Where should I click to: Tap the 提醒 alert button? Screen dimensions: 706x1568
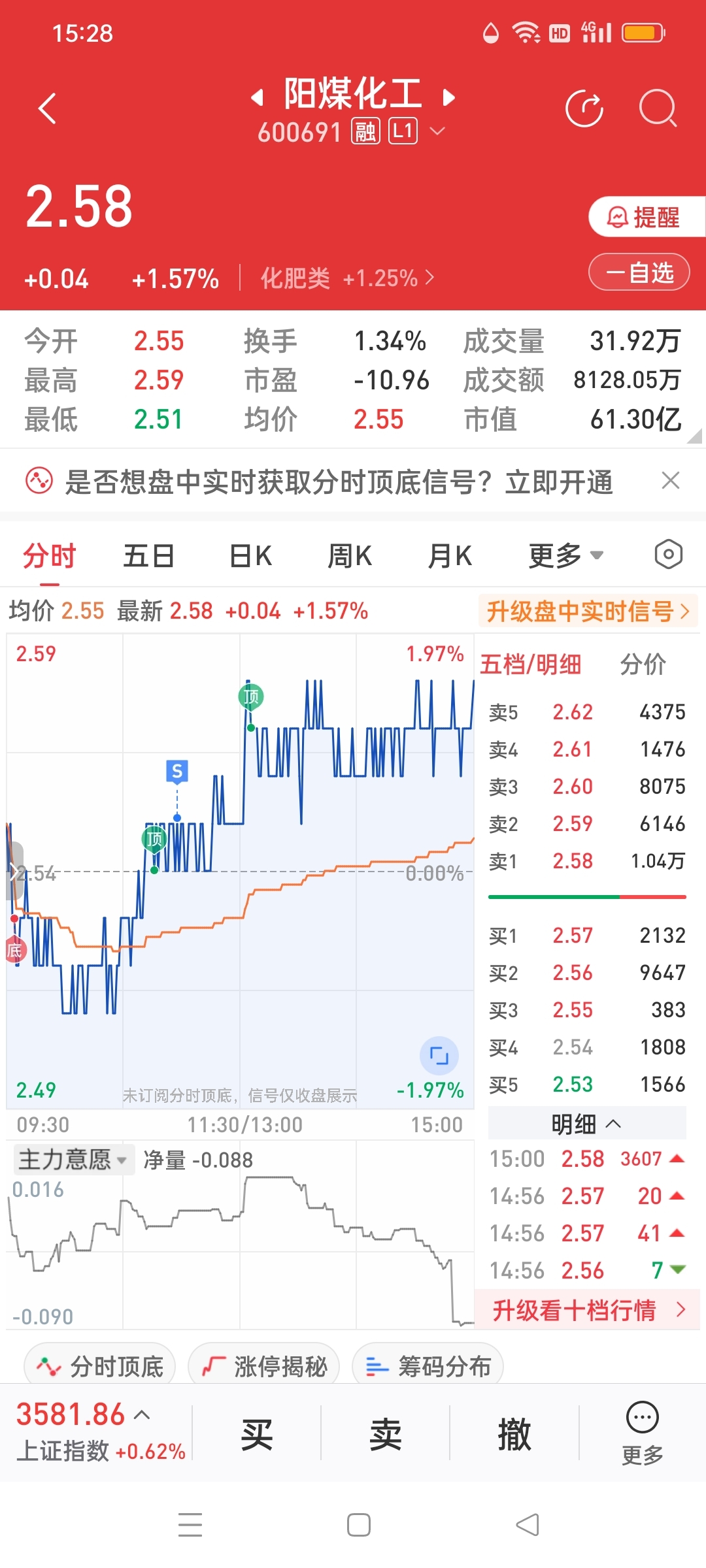point(646,217)
